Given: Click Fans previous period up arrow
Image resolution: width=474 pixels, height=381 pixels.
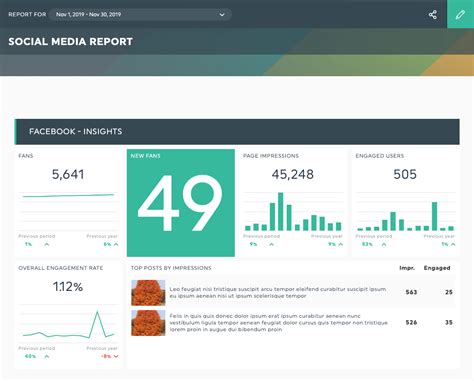Looking at the screenshot, I should click(x=47, y=244).
